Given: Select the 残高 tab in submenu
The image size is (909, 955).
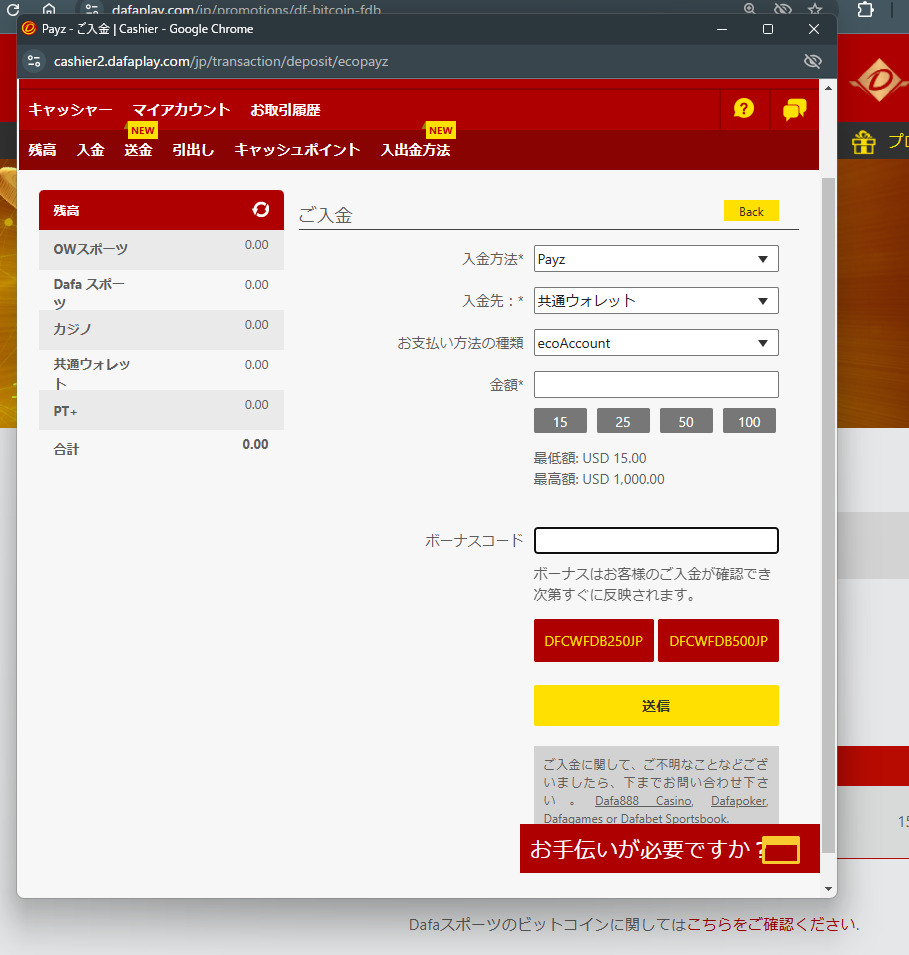Looking at the screenshot, I should [42, 150].
